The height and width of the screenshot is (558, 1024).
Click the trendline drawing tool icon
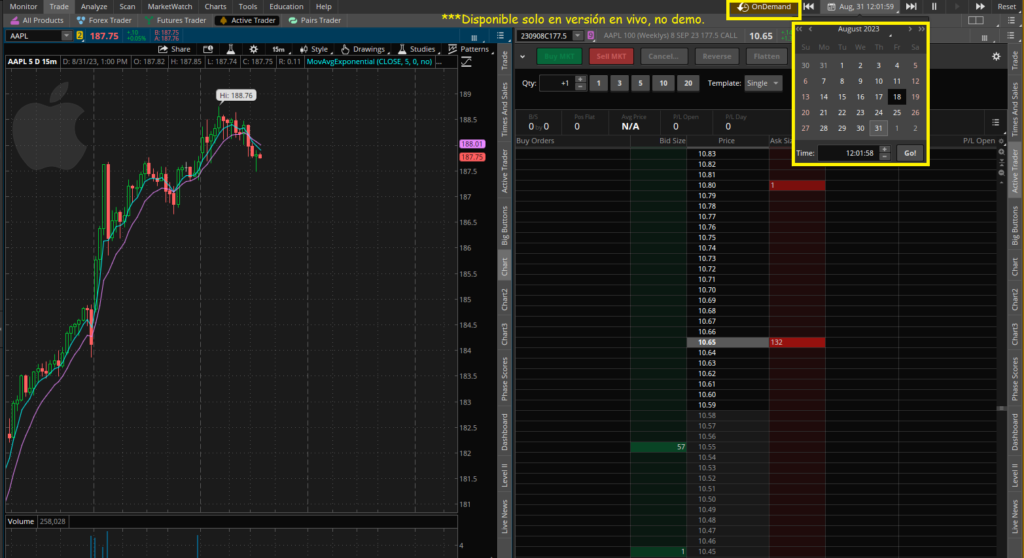pyautogui.click(x=466, y=62)
